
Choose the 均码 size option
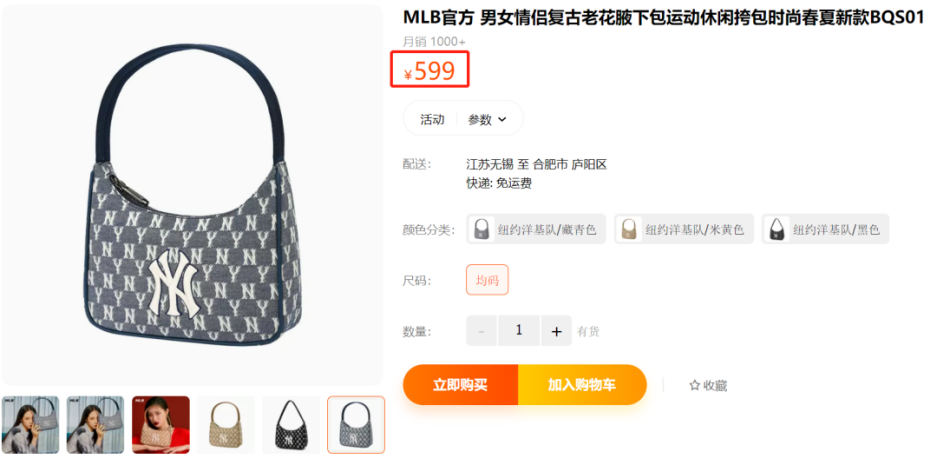(x=487, y=280)
